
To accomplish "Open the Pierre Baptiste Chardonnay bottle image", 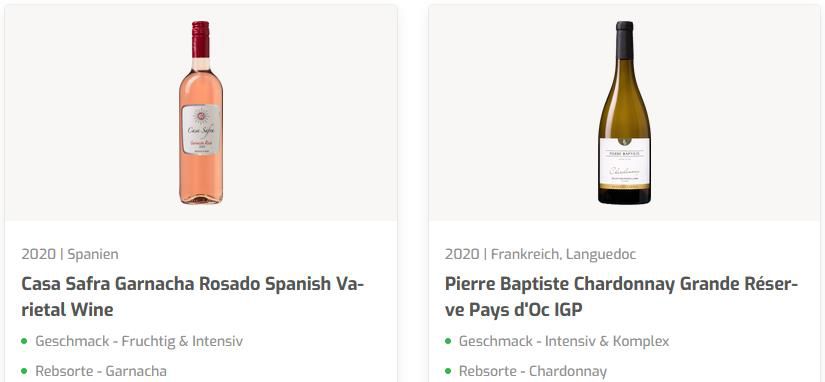I will [624, 113].
